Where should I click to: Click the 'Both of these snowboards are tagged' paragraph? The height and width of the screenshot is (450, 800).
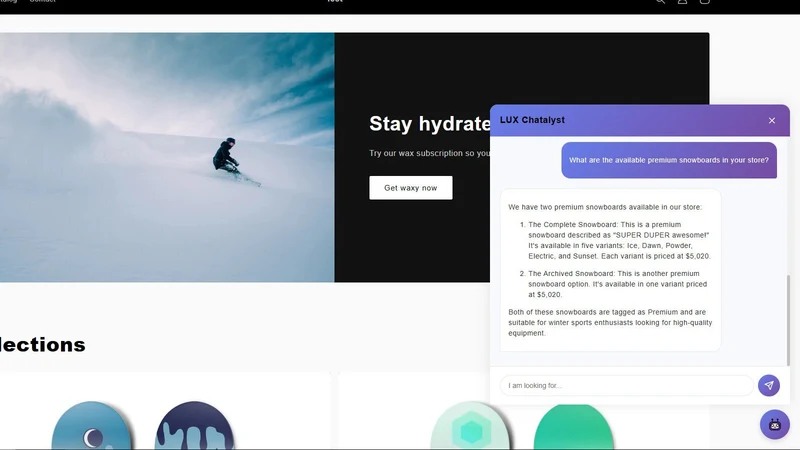coord(610,322)
